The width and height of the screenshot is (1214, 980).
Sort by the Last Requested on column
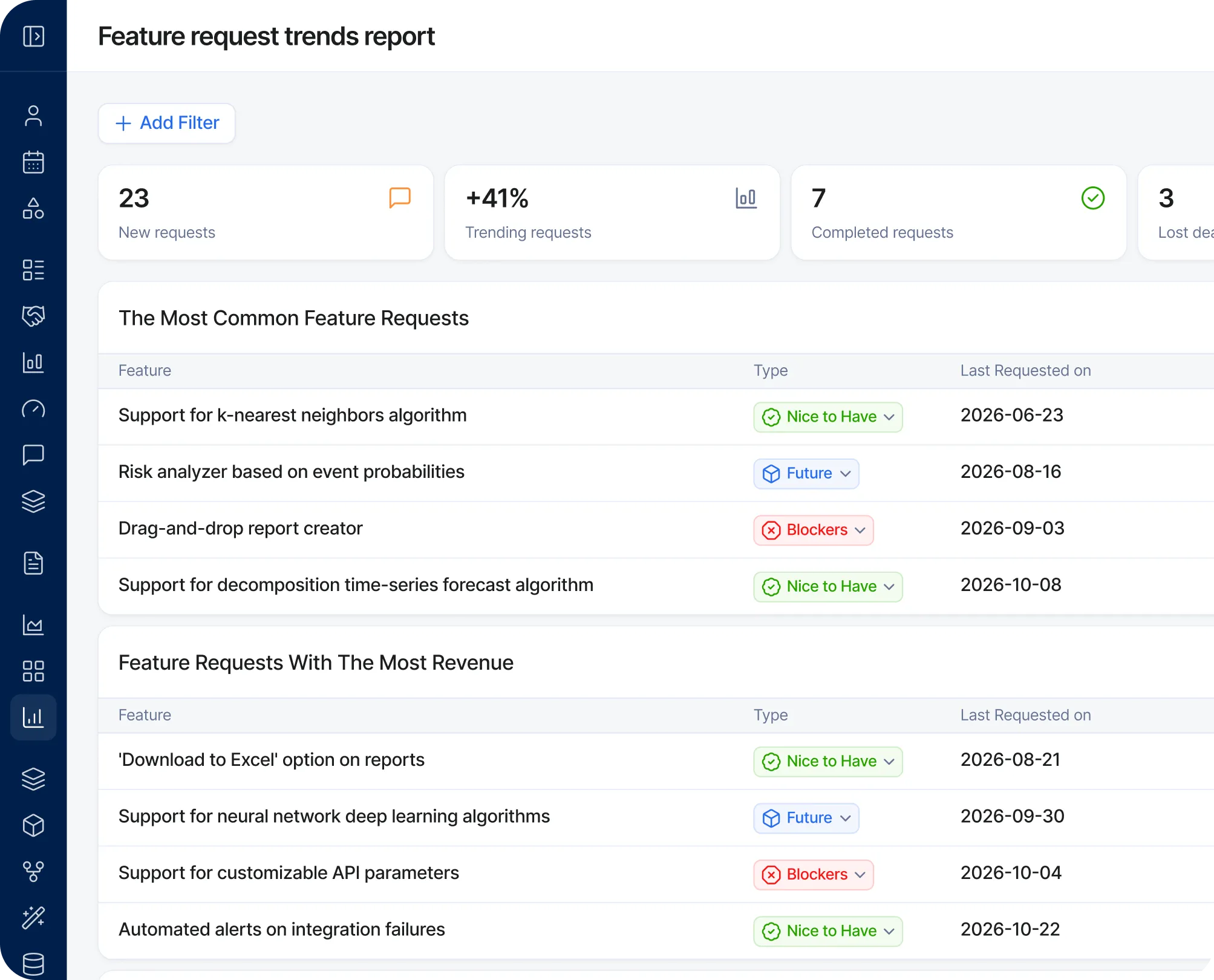coord(1025,370)
